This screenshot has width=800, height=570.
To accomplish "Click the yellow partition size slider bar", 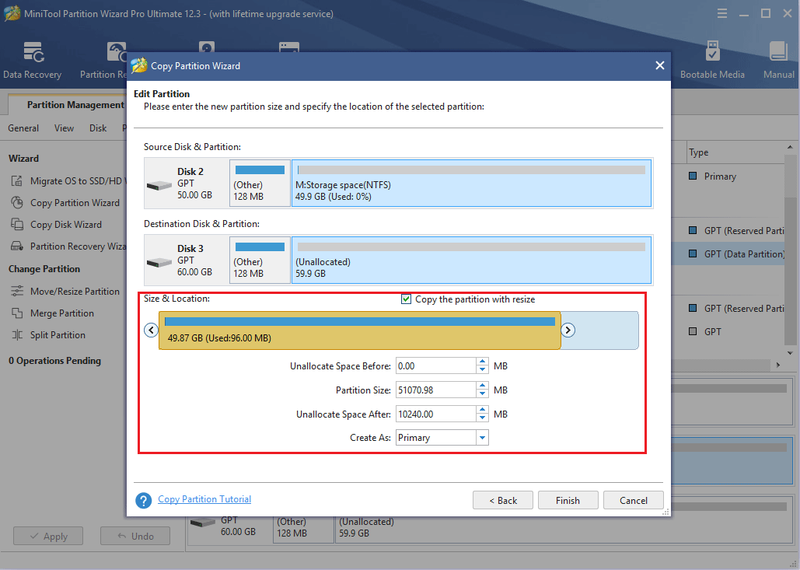I will pos(360,331).
